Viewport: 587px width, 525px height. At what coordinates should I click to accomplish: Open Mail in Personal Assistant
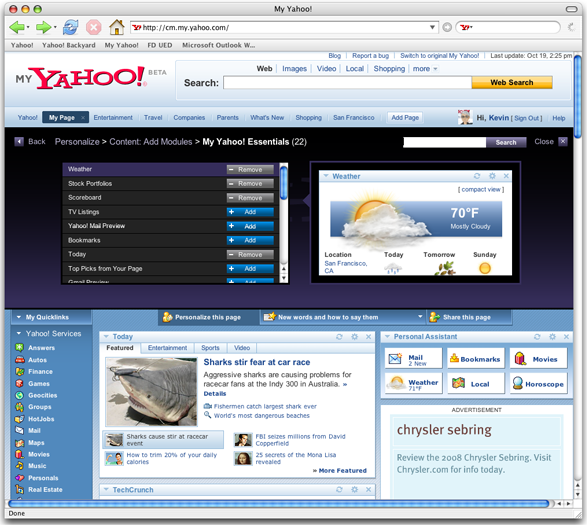(413, 359)
